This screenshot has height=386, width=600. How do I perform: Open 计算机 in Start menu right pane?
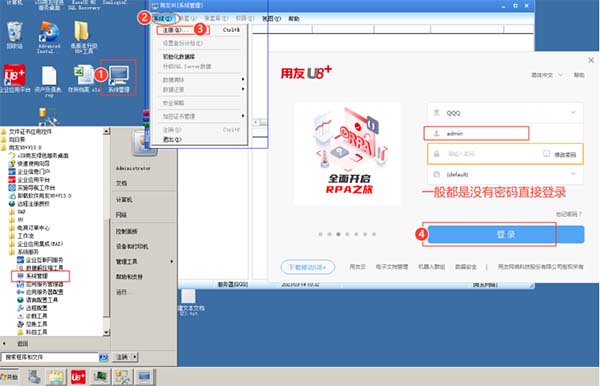coord(124,199)
